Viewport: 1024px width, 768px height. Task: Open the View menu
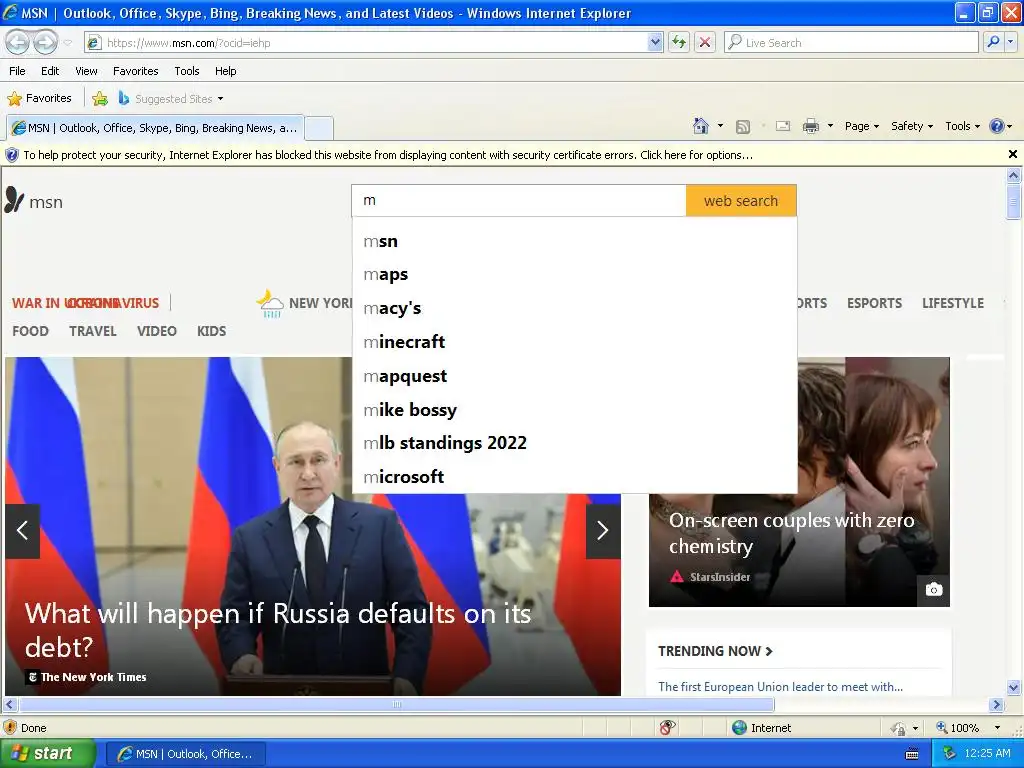click(x=86, y=71)
